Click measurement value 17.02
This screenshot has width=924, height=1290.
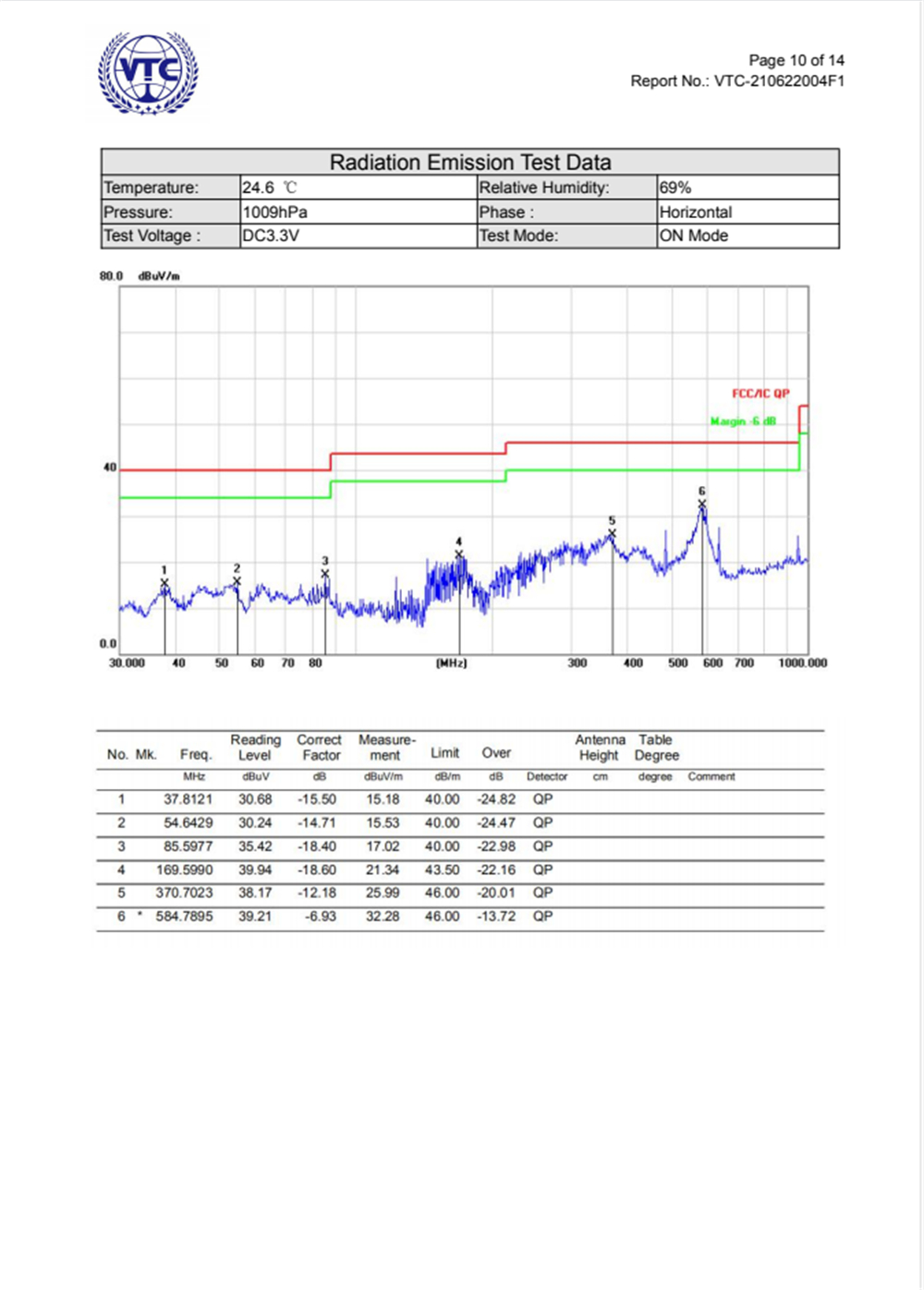383,846
